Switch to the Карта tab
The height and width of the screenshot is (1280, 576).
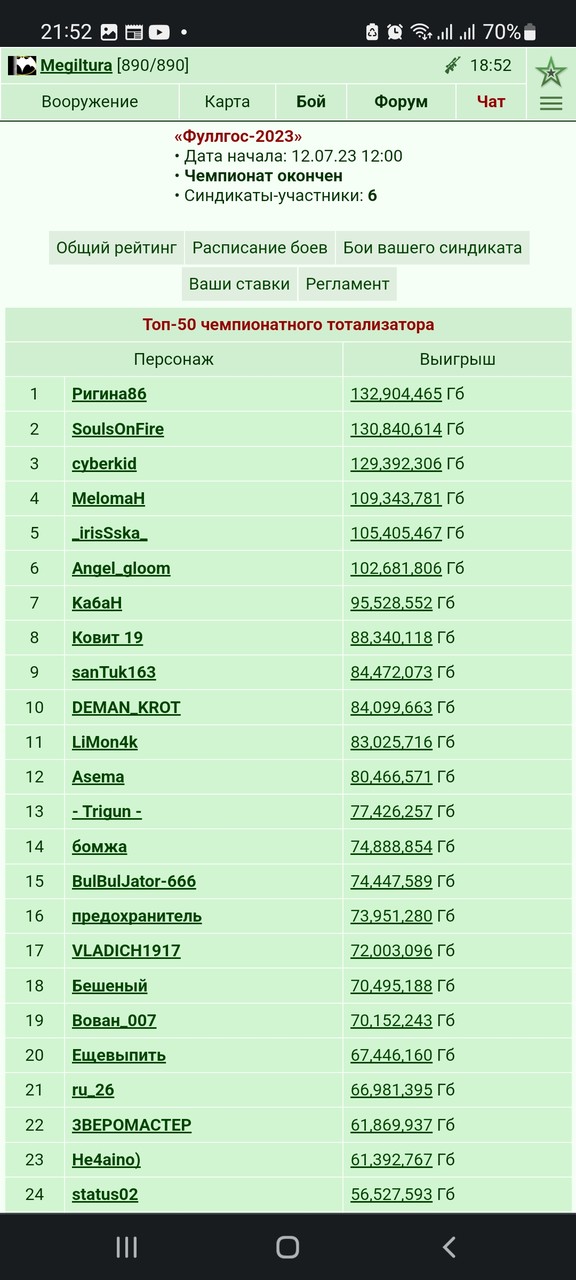pyautogui.click(x=227, y=102)
